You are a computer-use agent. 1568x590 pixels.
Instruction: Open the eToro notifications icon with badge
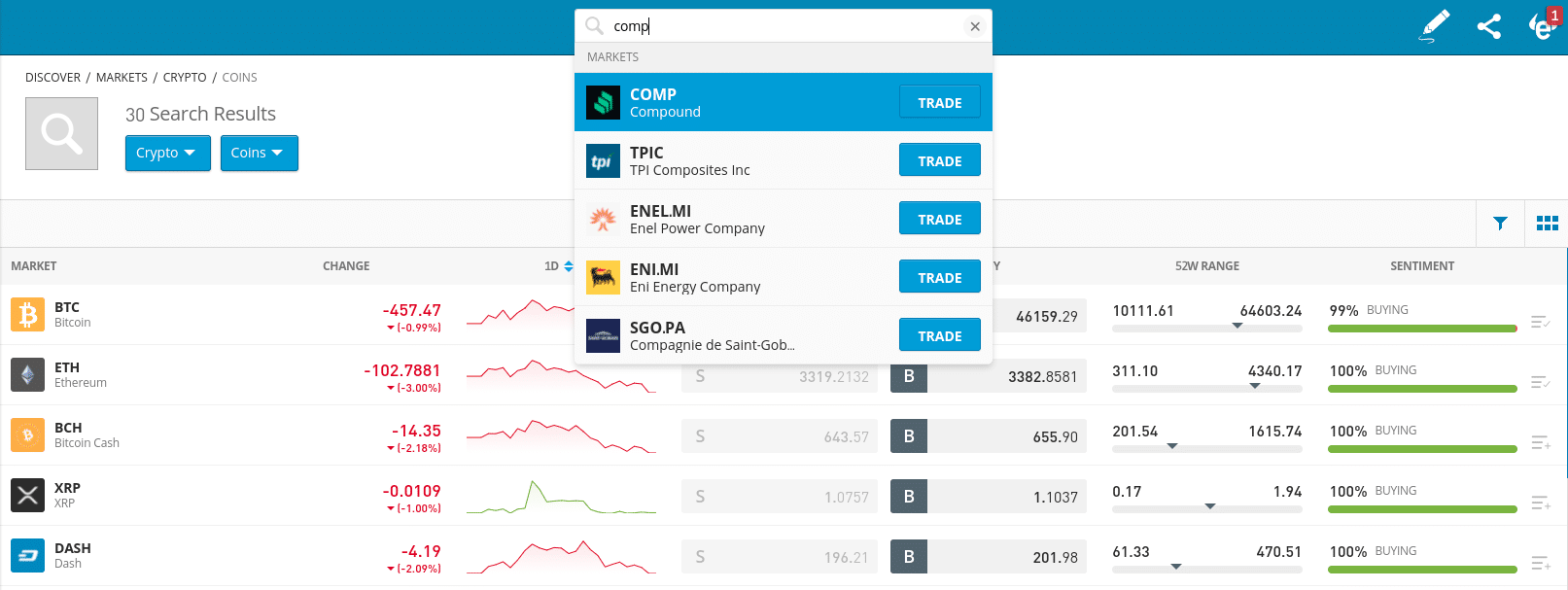pos(1544,25)
